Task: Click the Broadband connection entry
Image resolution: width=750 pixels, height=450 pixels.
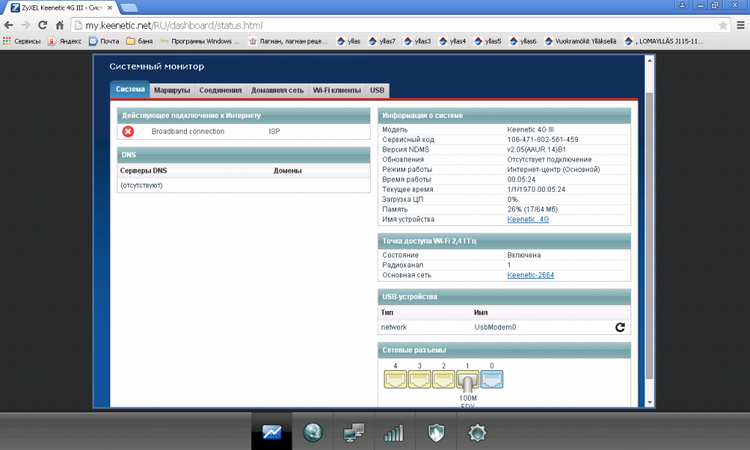Action: click(188, 132)
